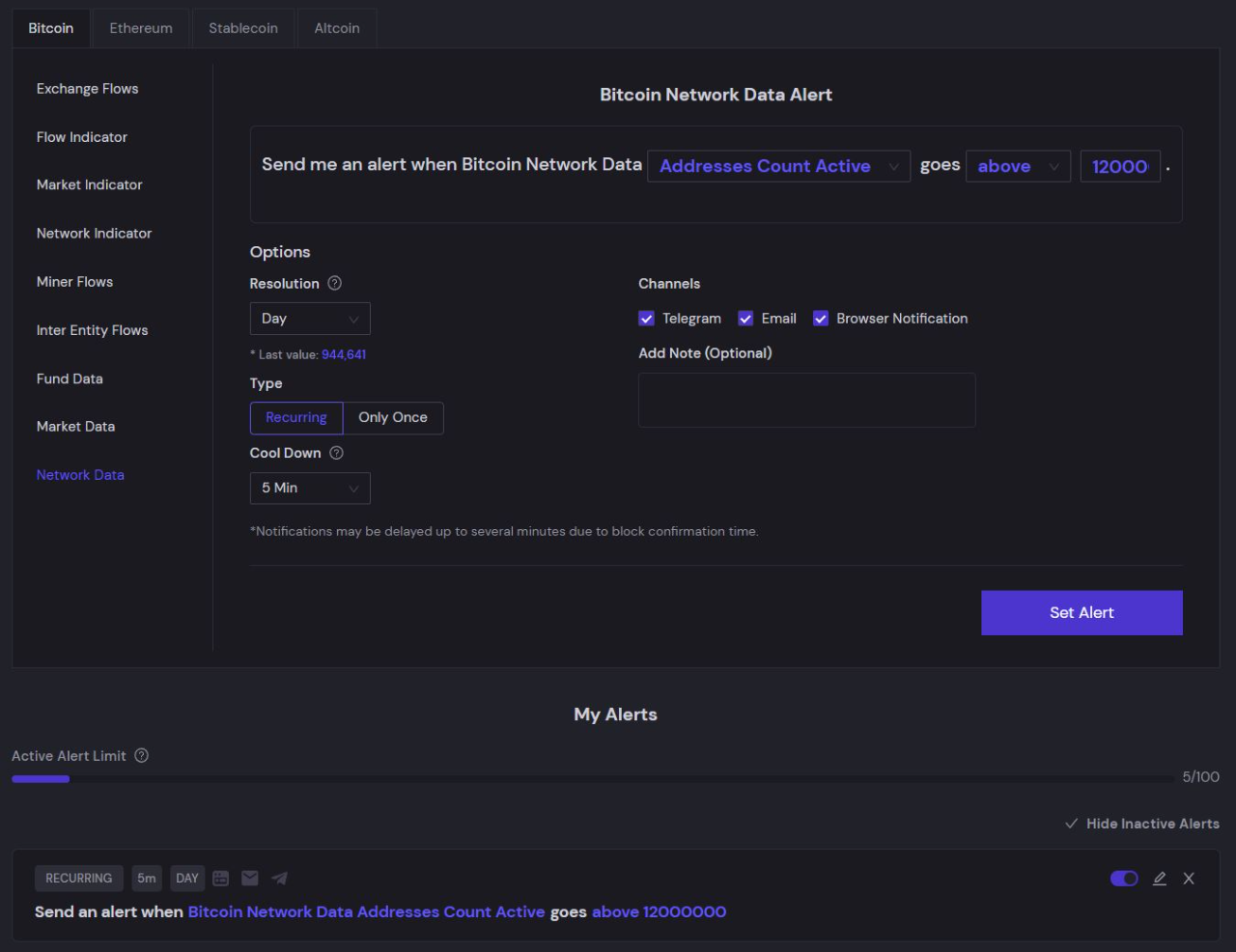Click the Bitcoin Network Data Alert heading

click(716, 95)
